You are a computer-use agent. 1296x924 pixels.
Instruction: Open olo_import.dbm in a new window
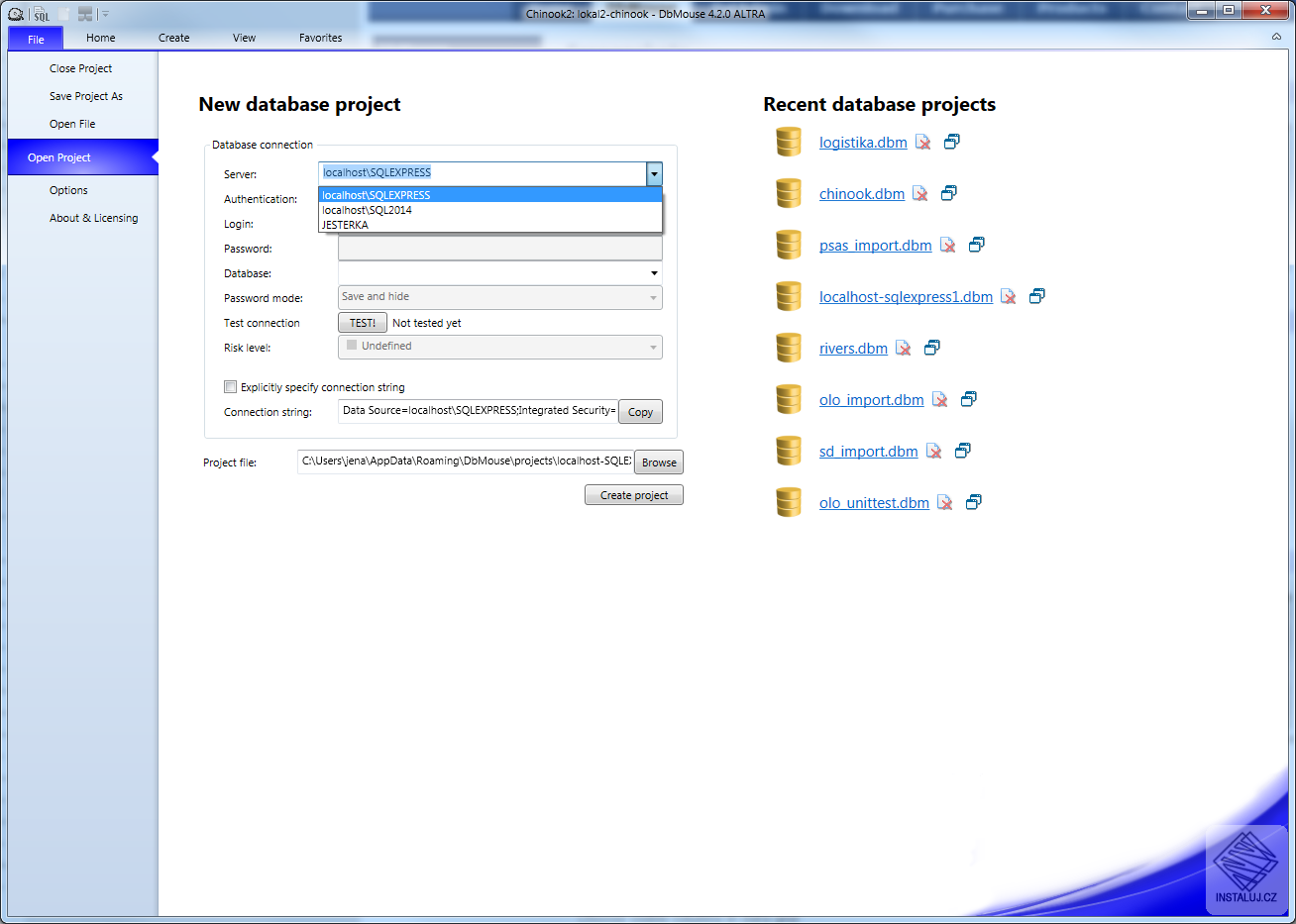[968, 399]
